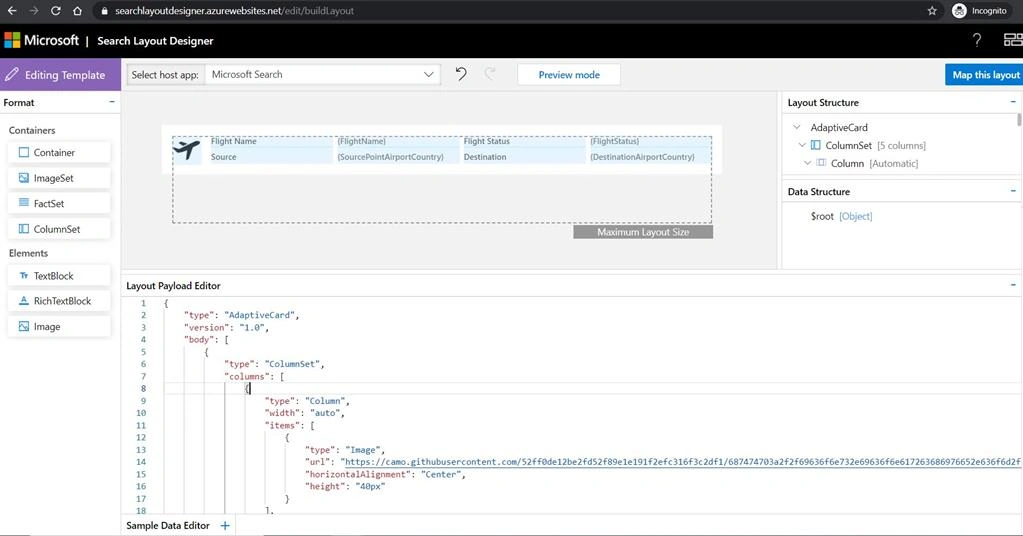This screenshot has height=536, width=1023.
Task: Click the undo arrow icon
Action: tap(461, 74)
